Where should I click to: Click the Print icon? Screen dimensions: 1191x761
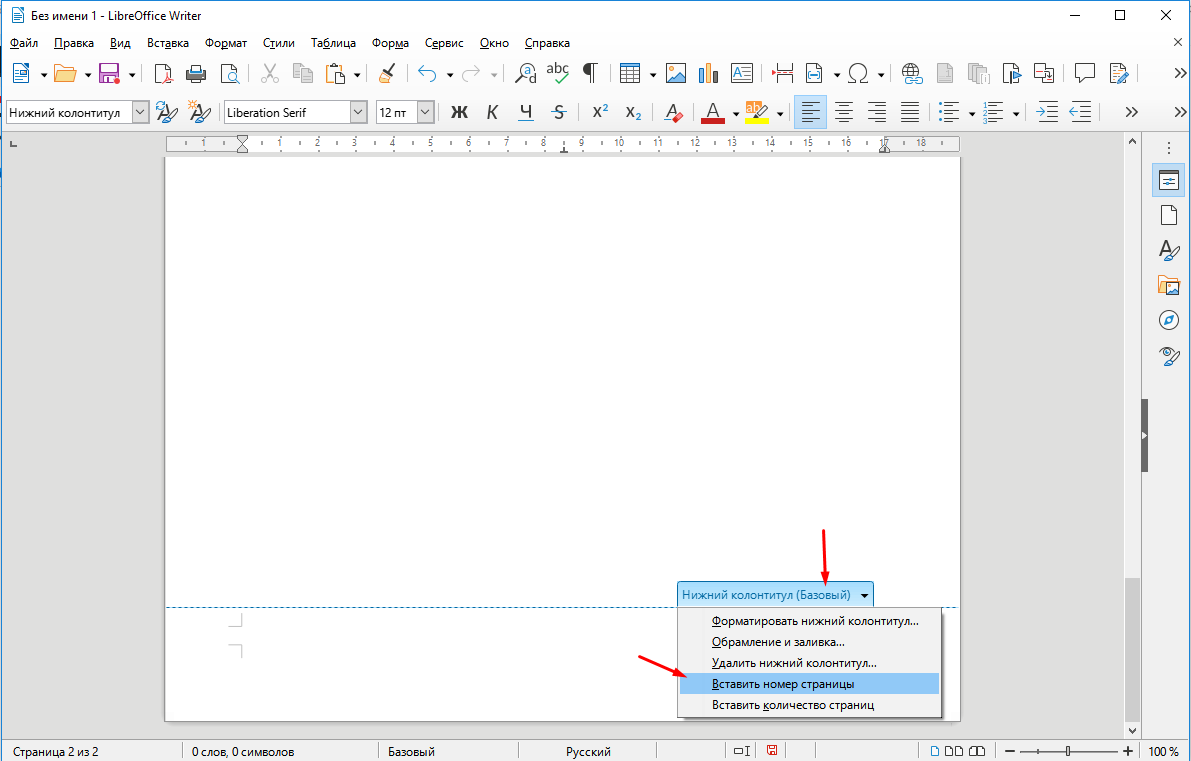(196, 73)
